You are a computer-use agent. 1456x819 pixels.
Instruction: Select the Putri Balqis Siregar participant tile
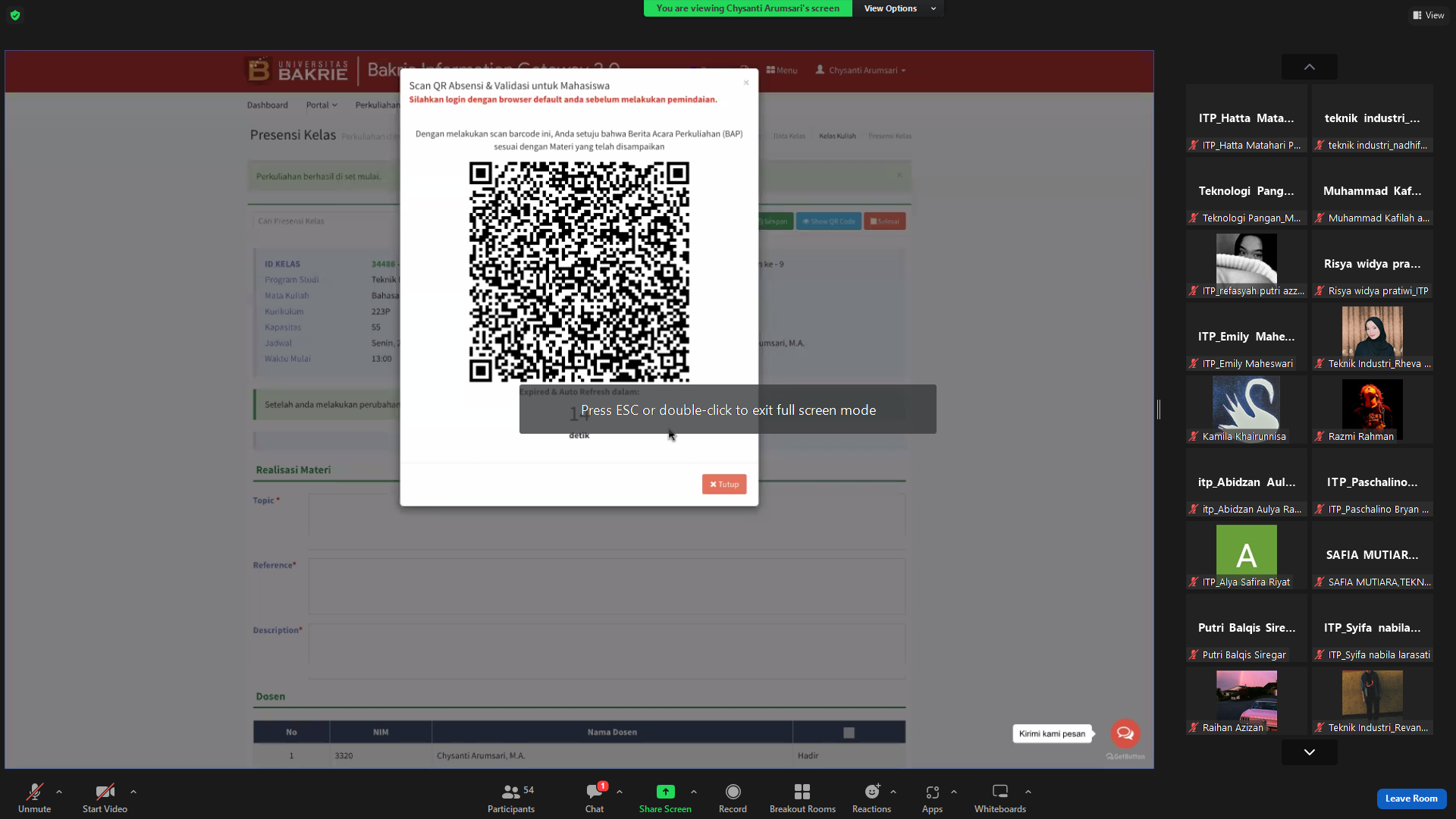pyautogui.click(x=1247, y=628)
